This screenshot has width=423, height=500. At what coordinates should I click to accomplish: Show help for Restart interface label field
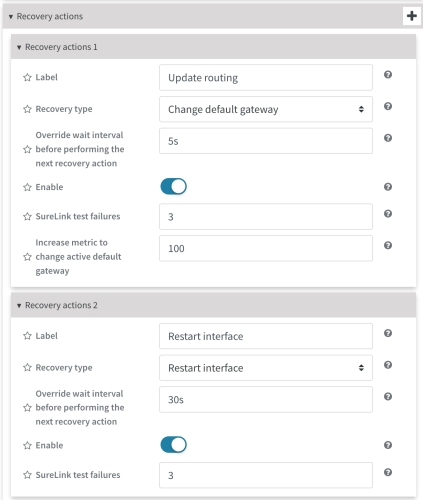388,333
